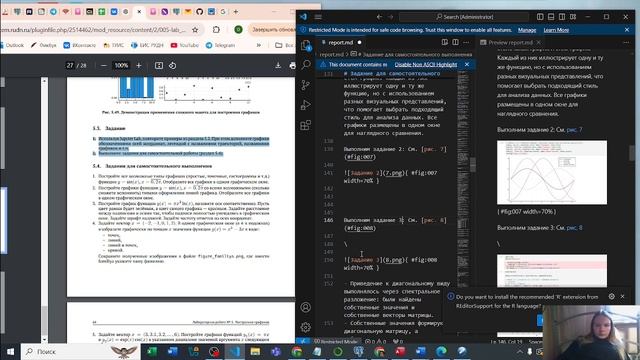Open File Explorer from taskbar
The height and width of the screenshot is (360, 640).
[x=256, y=351]
